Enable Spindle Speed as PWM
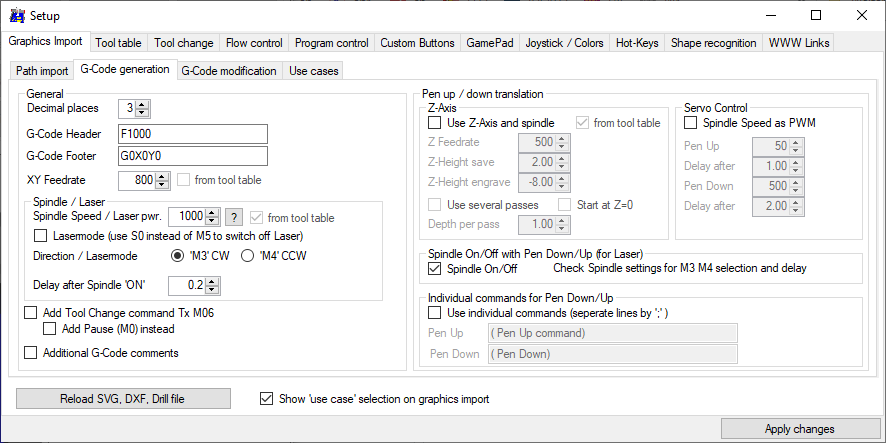This screenshot has height=443, width=886. 691,123
